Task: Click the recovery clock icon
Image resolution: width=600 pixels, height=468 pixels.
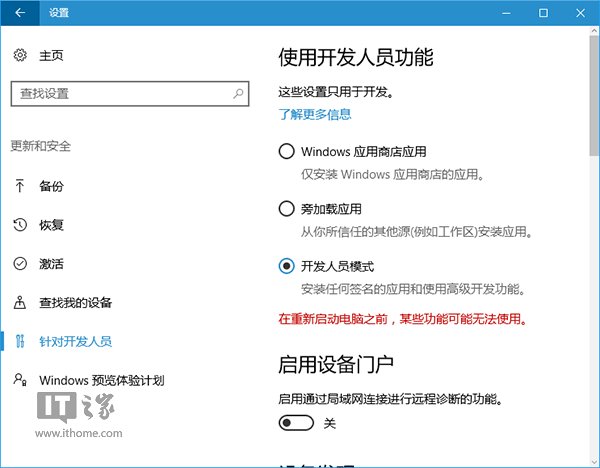Action: tap(20, 225)
